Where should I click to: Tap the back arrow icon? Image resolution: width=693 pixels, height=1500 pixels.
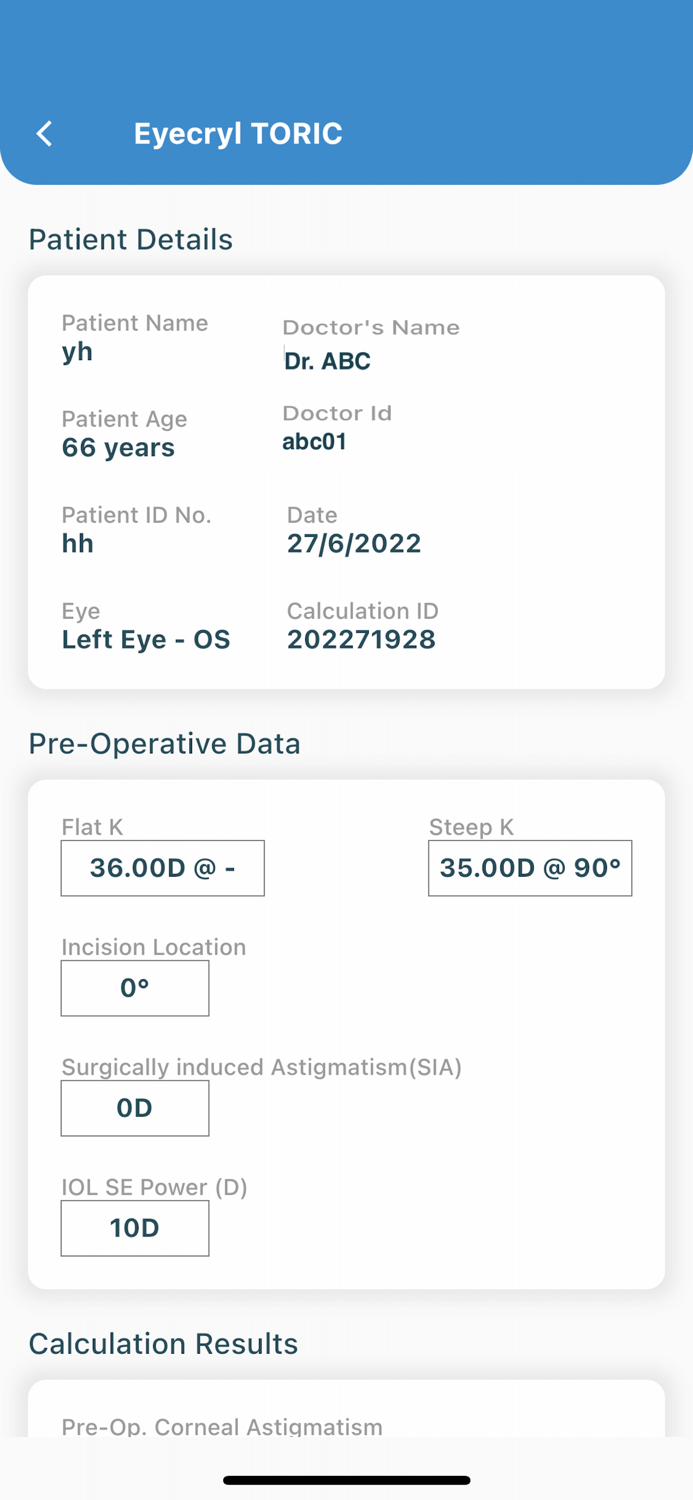(x=44, y=134)
